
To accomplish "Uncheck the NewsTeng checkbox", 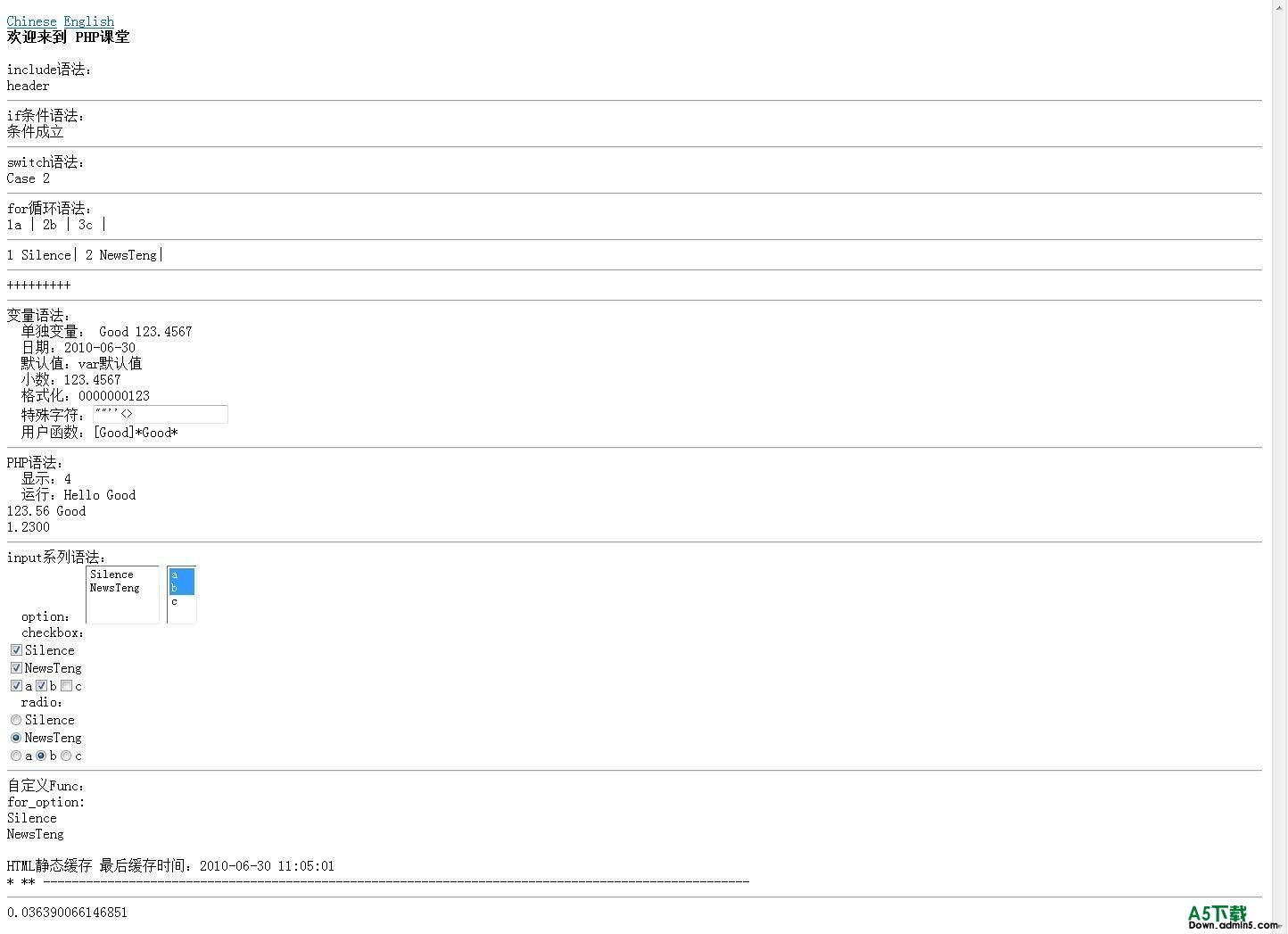I will 16,668.
